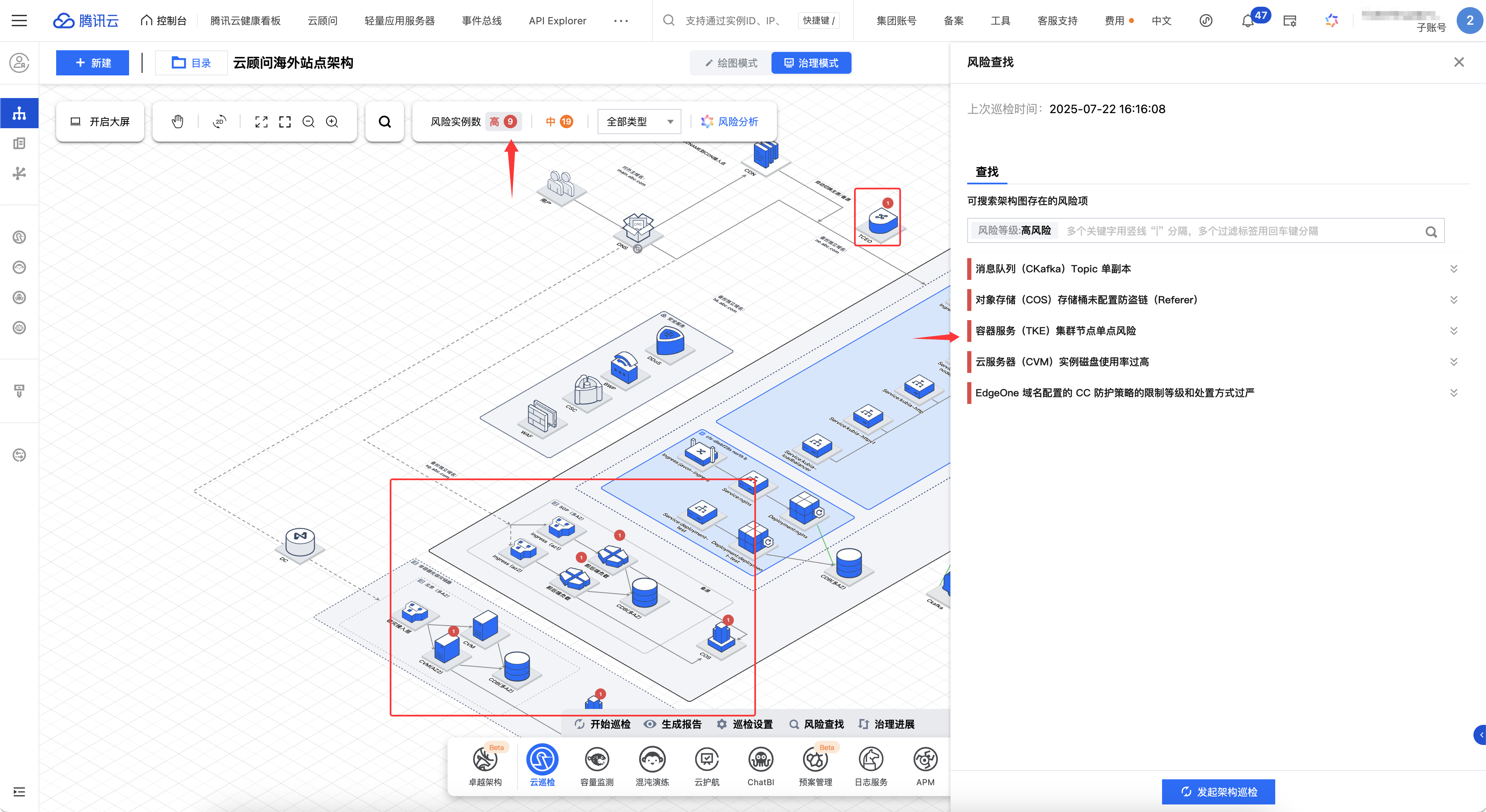Viewport: 1486px width, 812px height.
Task: Click the zoom out magnifier icon
Action: (x=308, y=122)
